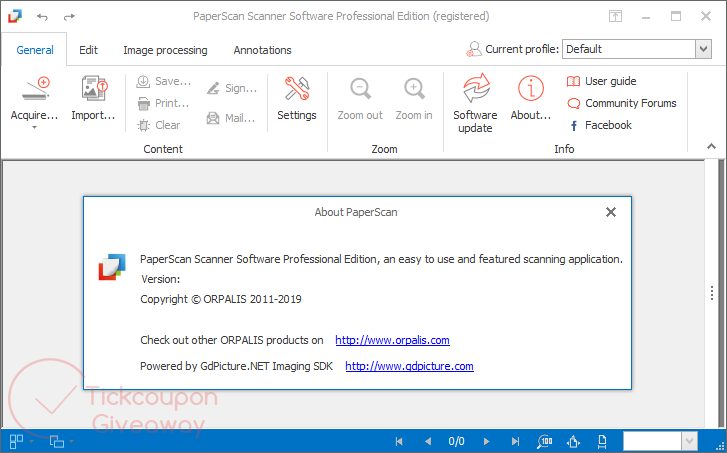Click the redo arrow in title bar
The height and width of the screenshot is (453, 727).
pos(69,17)
